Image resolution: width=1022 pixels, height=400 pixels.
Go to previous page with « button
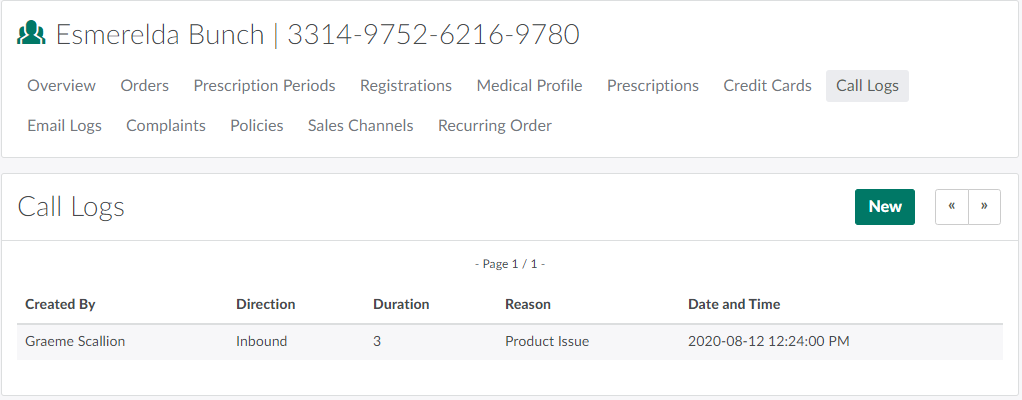tap(952, 206)
